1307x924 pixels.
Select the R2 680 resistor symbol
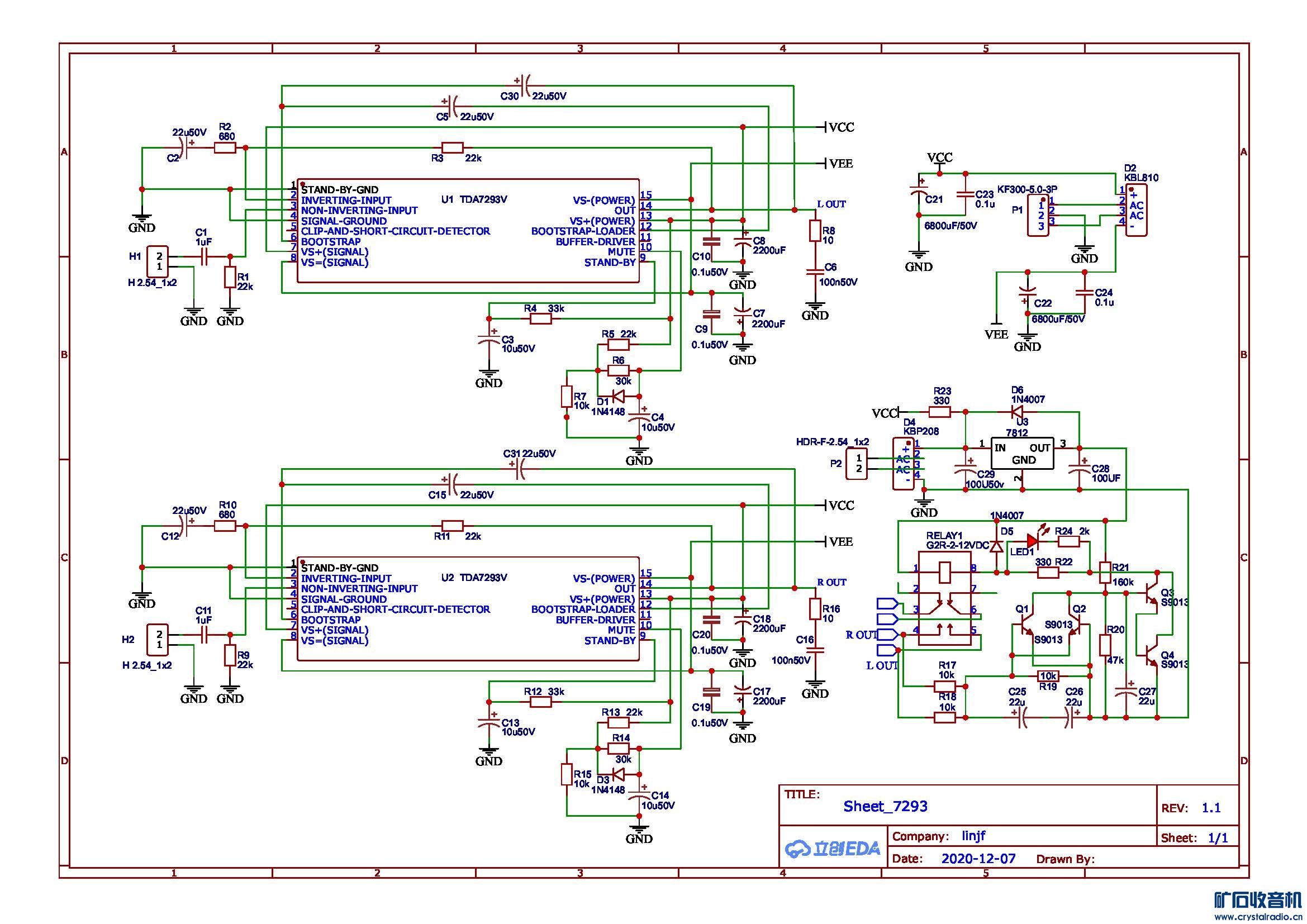225,148
